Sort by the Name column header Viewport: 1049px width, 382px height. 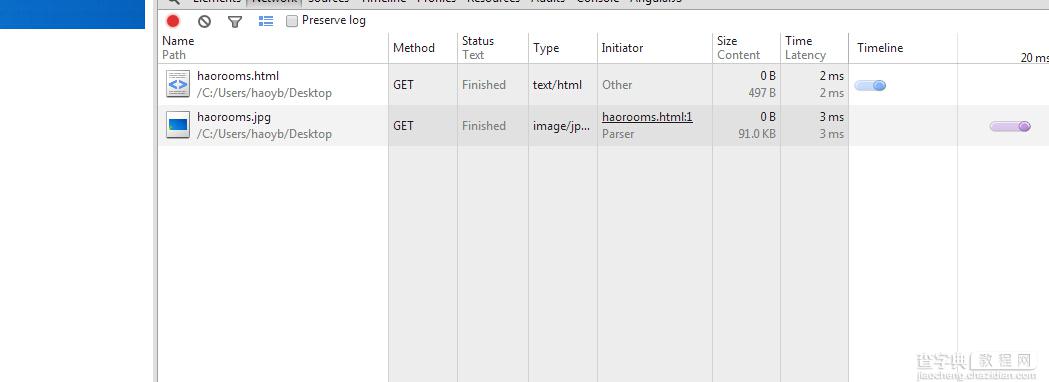point(178,41)
